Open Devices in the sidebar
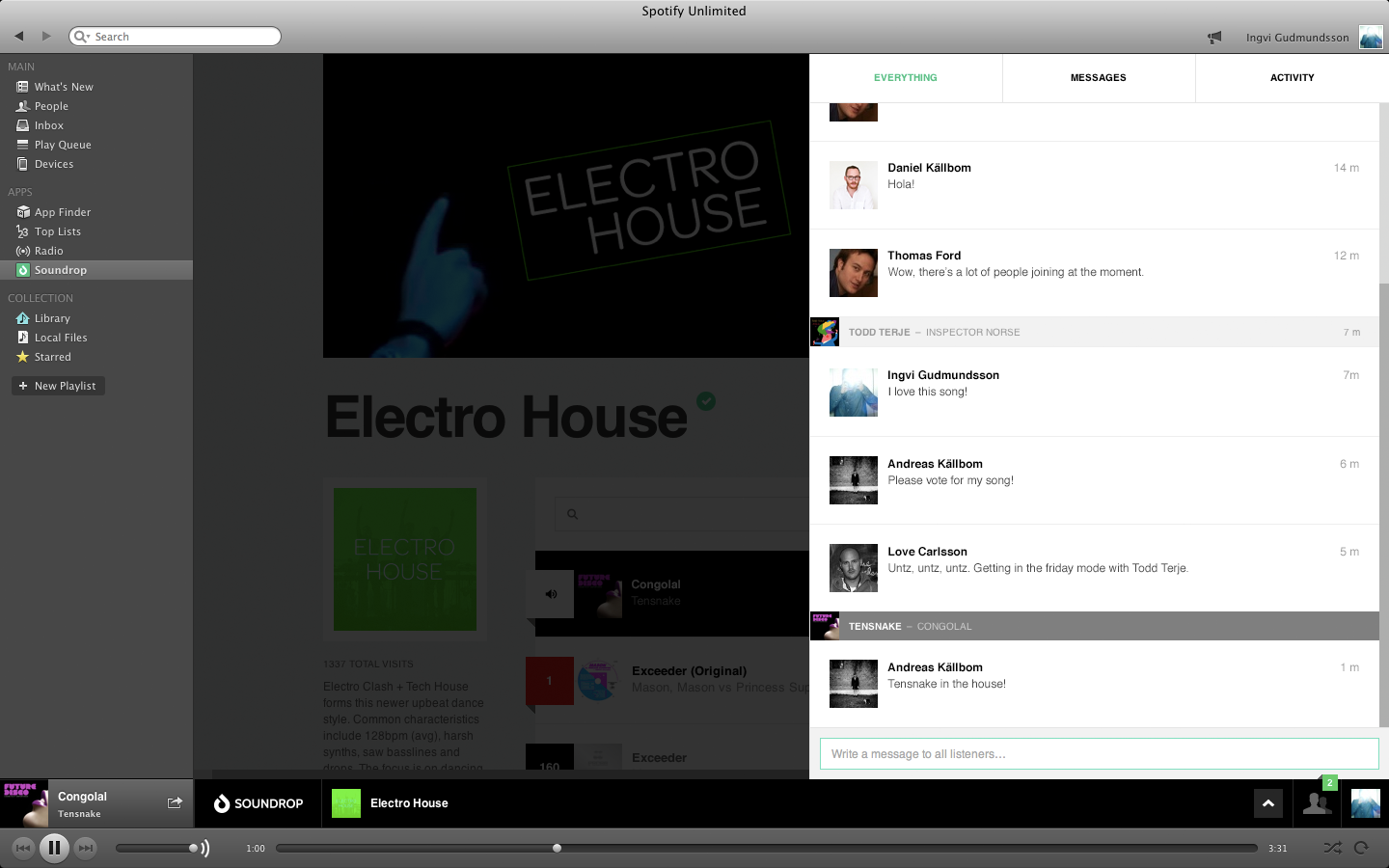Viewport: 1389px width, 868px height. (x=54, y=163)
